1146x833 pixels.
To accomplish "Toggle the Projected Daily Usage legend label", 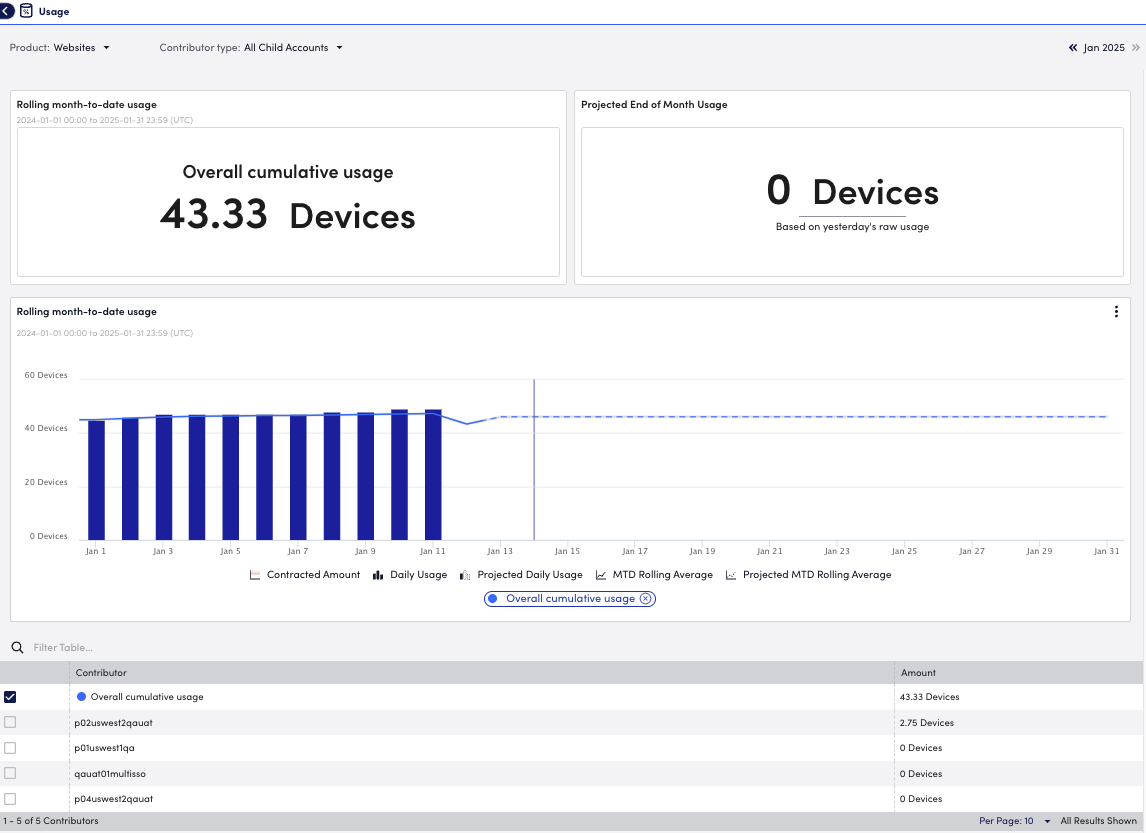I will (530, 575).
